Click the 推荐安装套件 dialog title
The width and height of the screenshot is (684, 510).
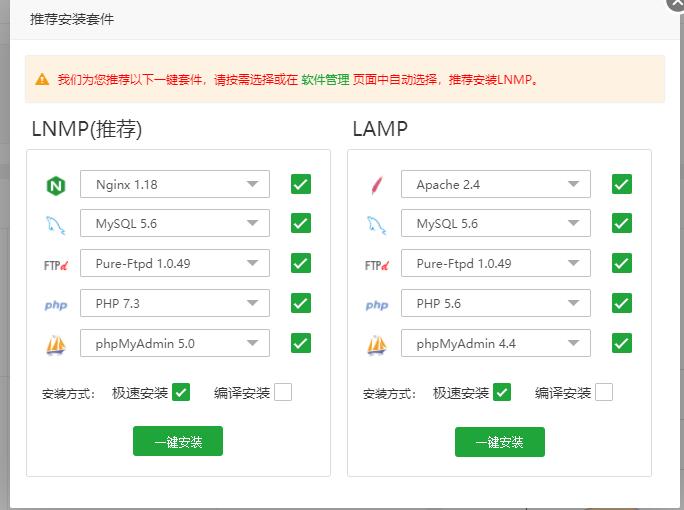point(72,19)
